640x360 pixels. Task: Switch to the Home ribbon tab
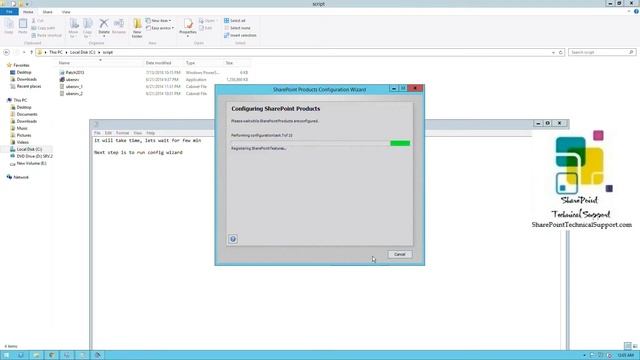[x=28, y=12]
